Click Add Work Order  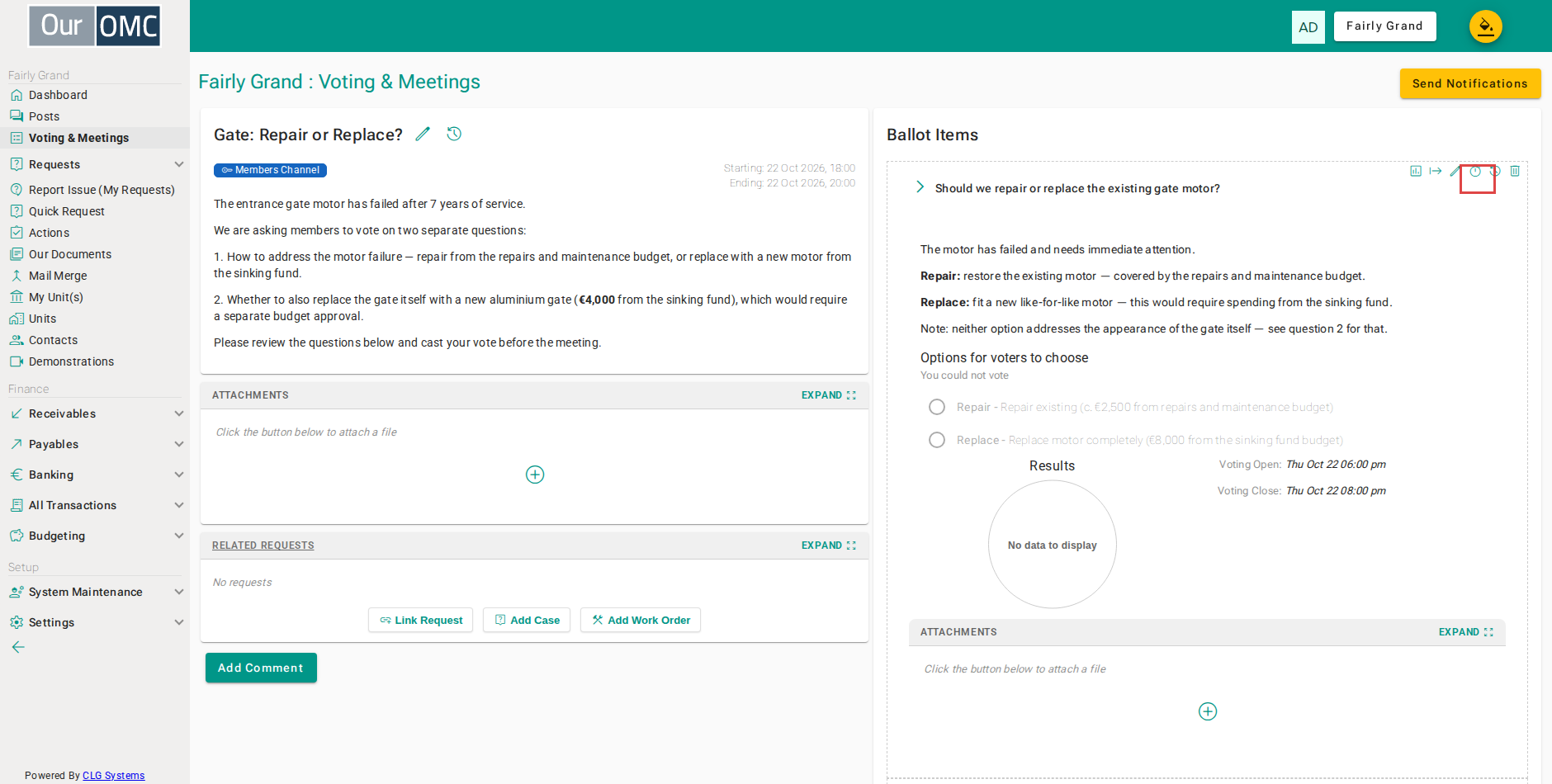(x=641, y=620)
